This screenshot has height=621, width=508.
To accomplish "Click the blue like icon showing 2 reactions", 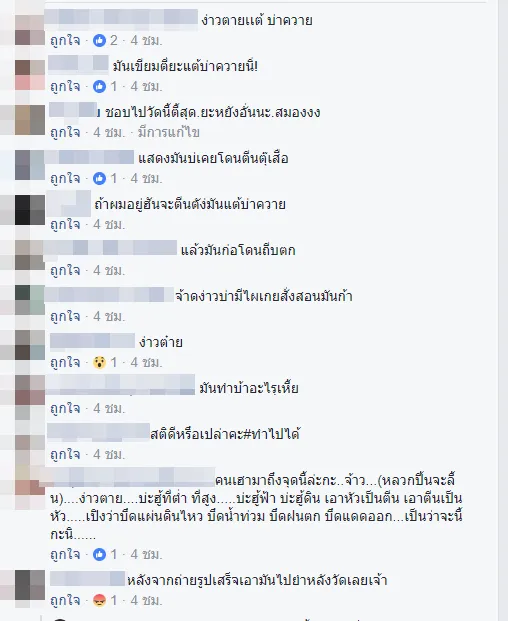I will (x=99, y=40).
